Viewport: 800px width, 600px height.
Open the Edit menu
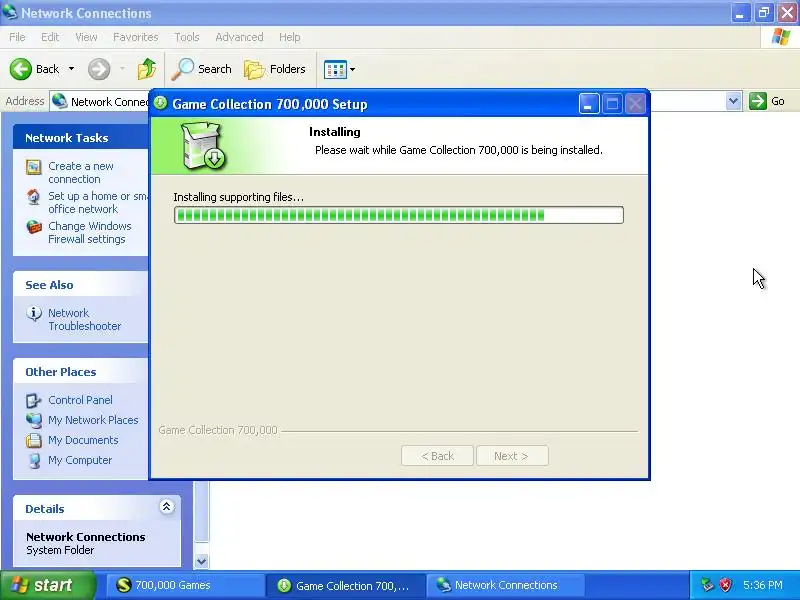point(50,37)
